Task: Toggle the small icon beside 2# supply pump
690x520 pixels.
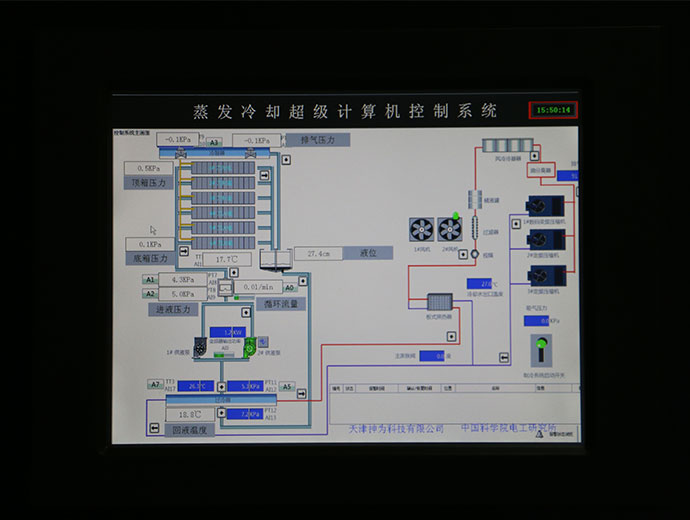Action: click(262, 342)
